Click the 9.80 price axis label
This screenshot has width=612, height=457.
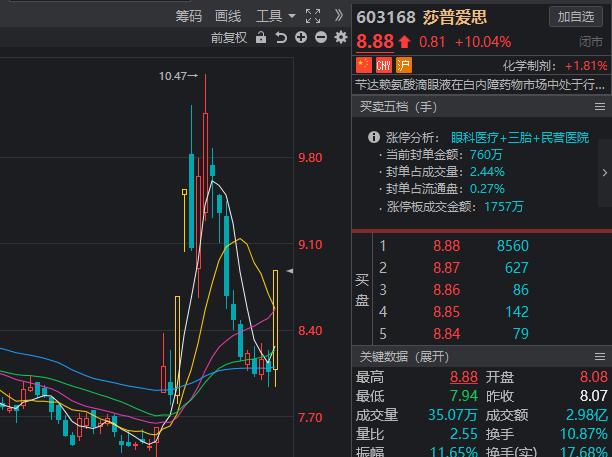tap(310, 158)
